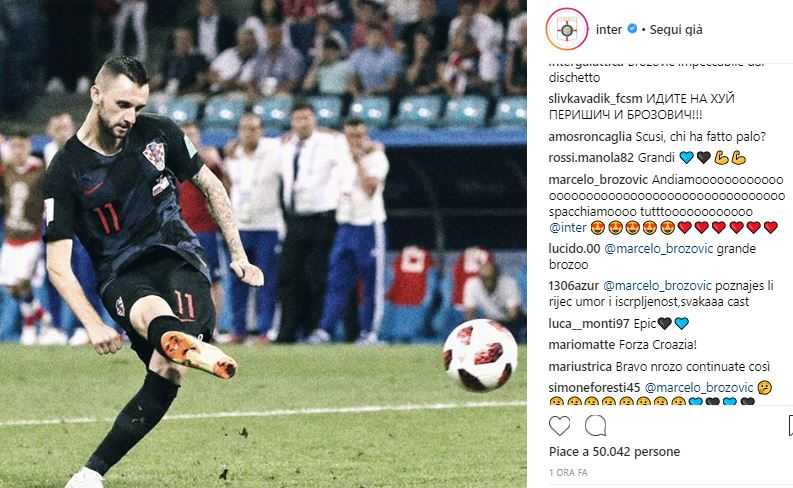Click the comment speech bubble icon

[595, 426]
